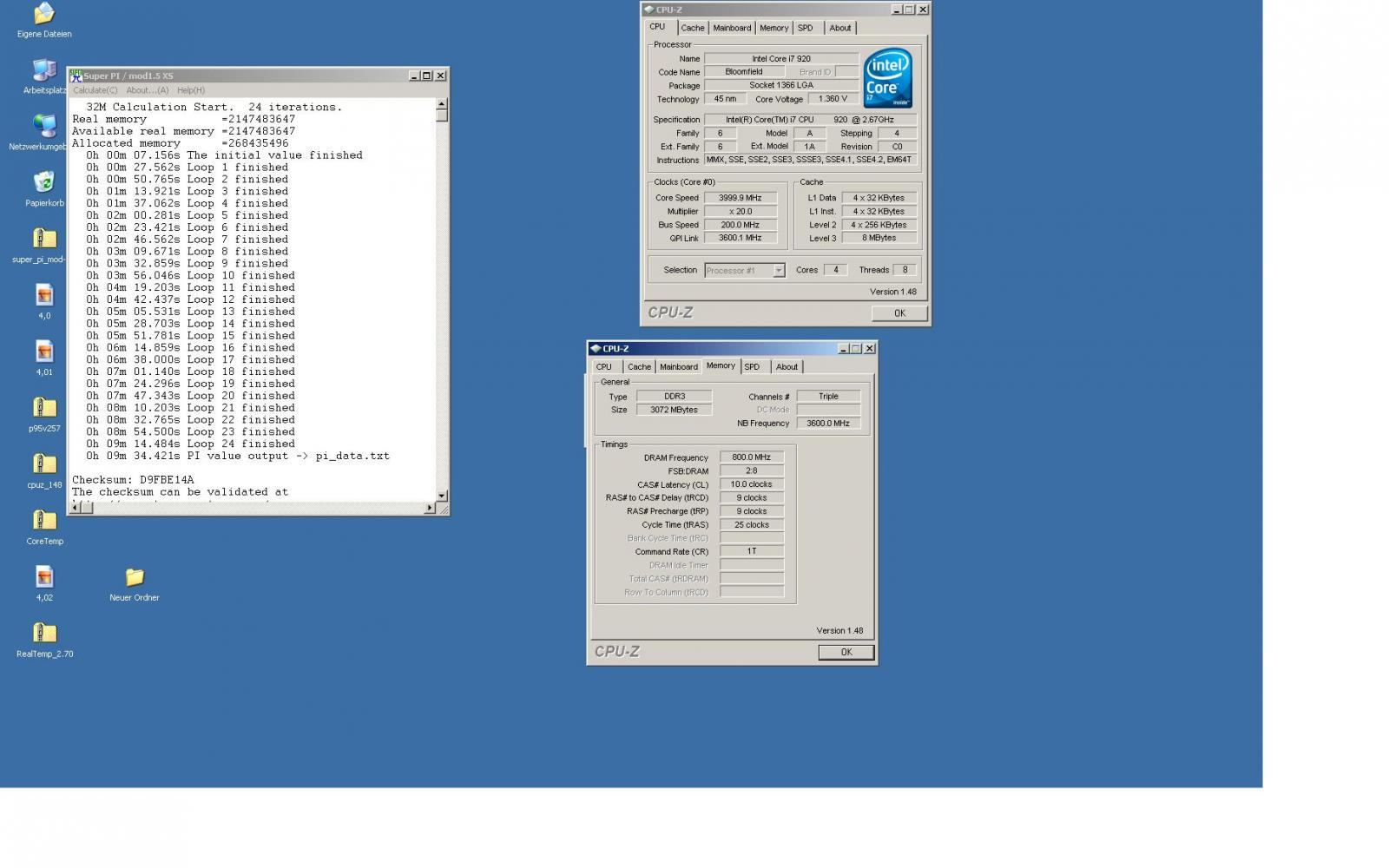Screen dimensions: 1389x868
Task: Click the Super PI title bar icon
Action: pyautogui.click(x=76, y=76)
